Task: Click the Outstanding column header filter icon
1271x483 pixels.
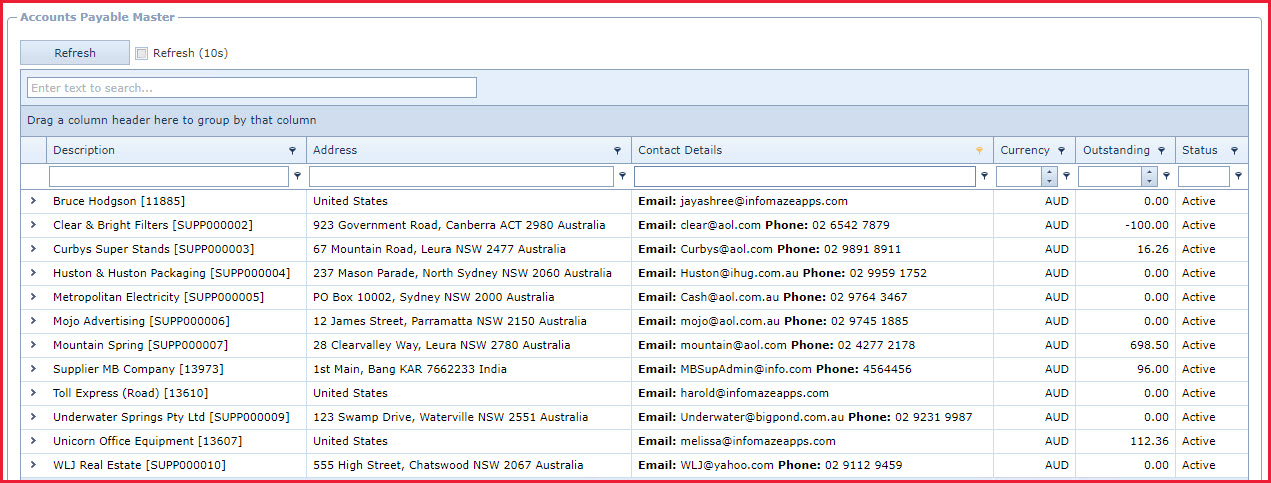Action: pyautogui.click(x=1161, y=151)
